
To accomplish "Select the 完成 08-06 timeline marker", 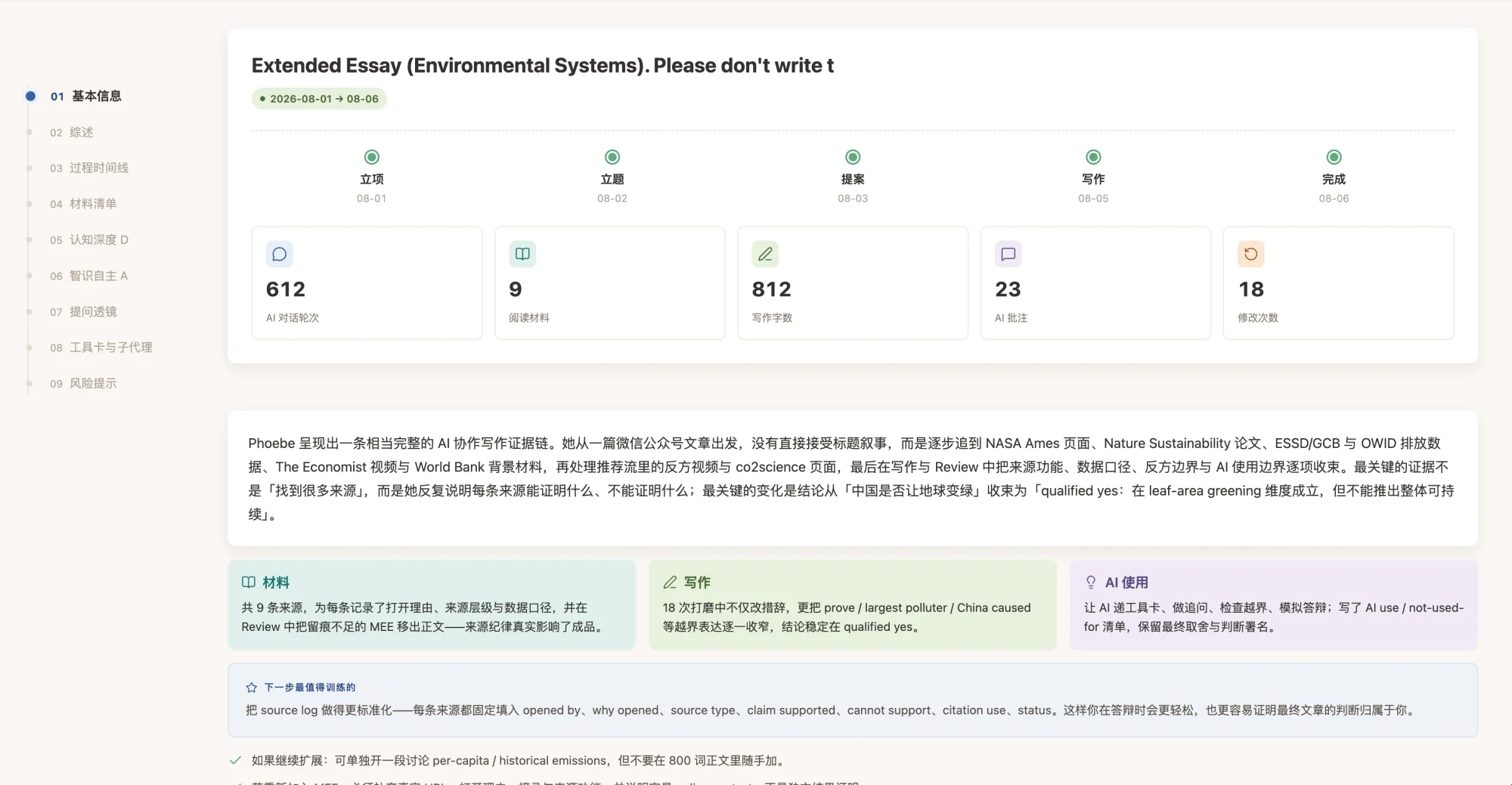I will pyautogui.click(x=1334, y=157).
